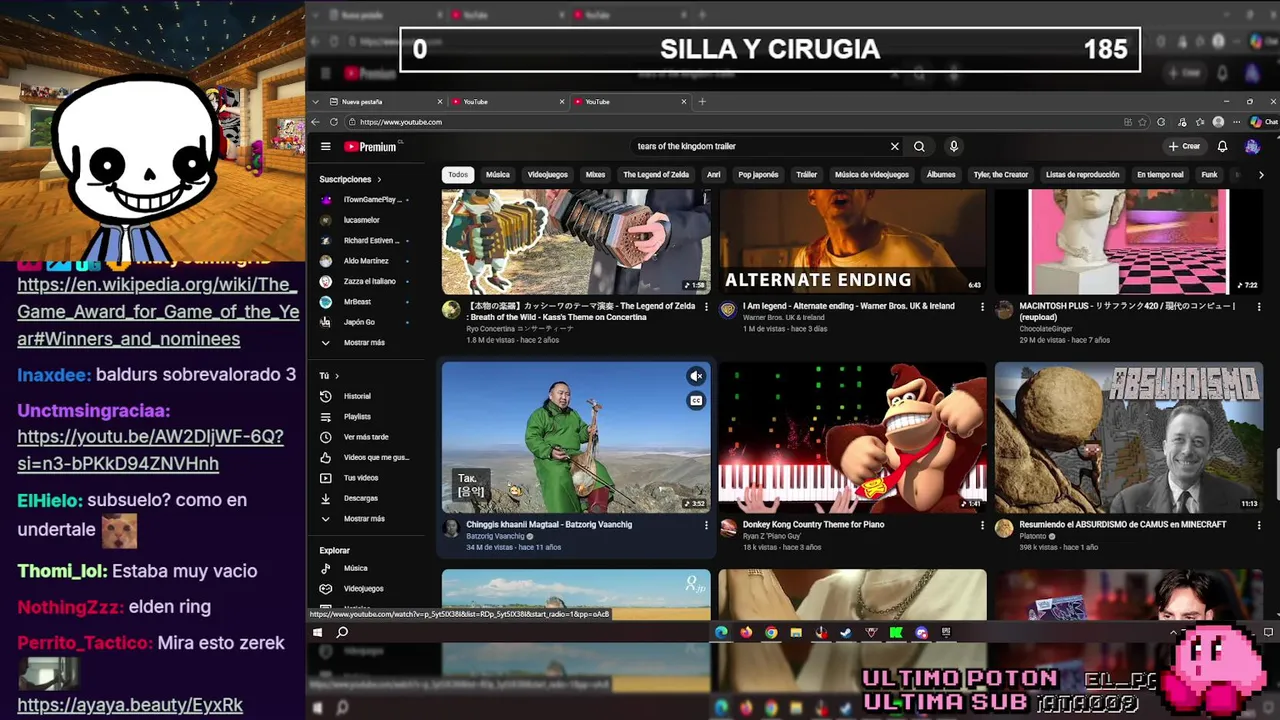1280x720 pixels.
Task: Open MACINTOSH PLUS video thumbnail
Action: click(1129, 241)
